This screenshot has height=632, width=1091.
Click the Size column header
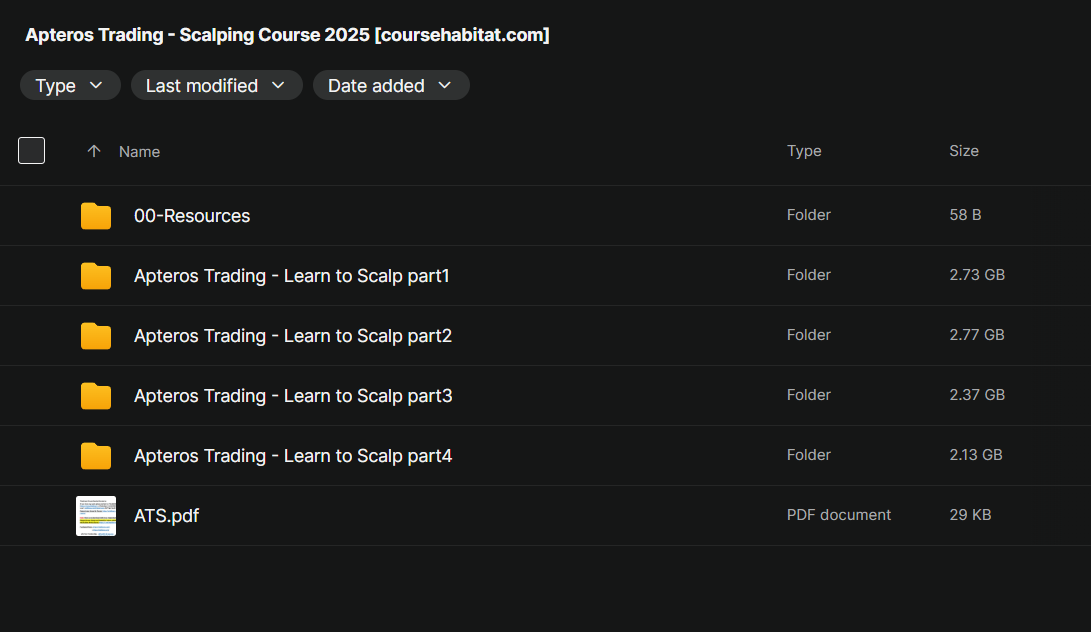(964, 151)
